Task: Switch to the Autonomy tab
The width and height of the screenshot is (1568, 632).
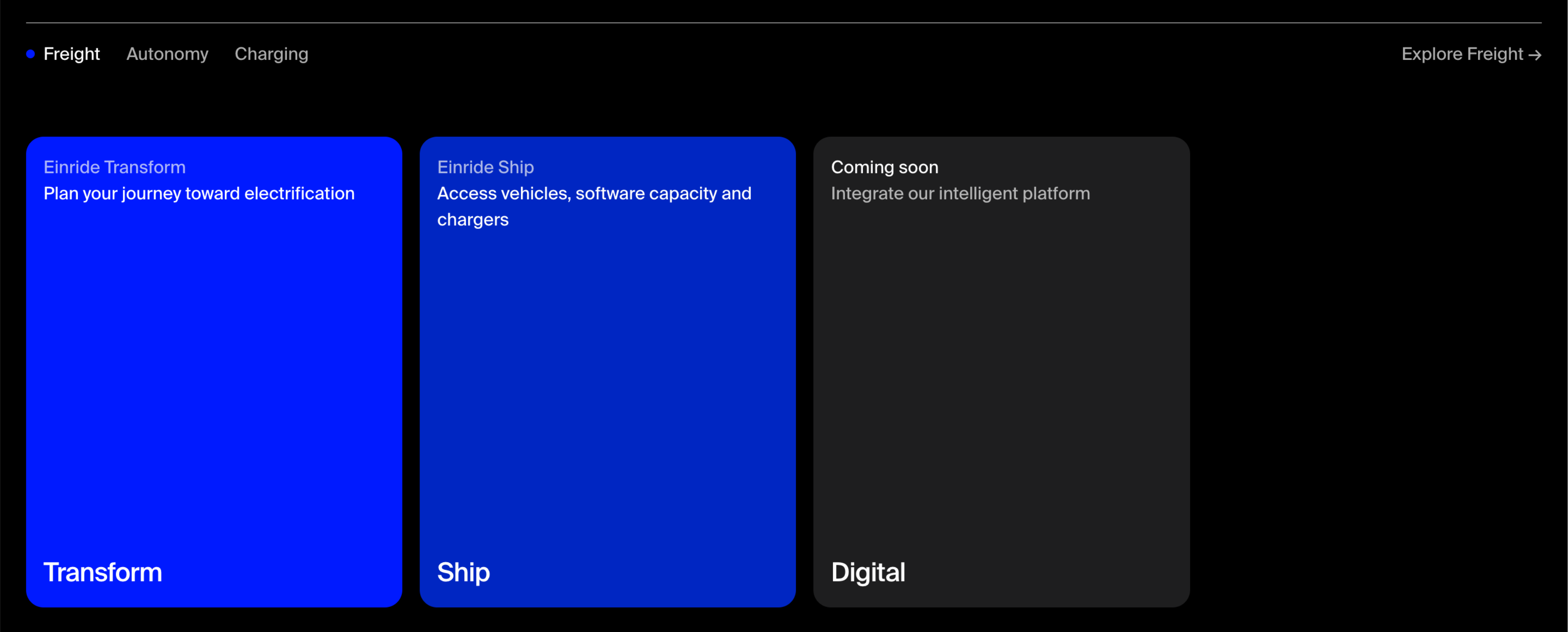Action: pos(168,54)
